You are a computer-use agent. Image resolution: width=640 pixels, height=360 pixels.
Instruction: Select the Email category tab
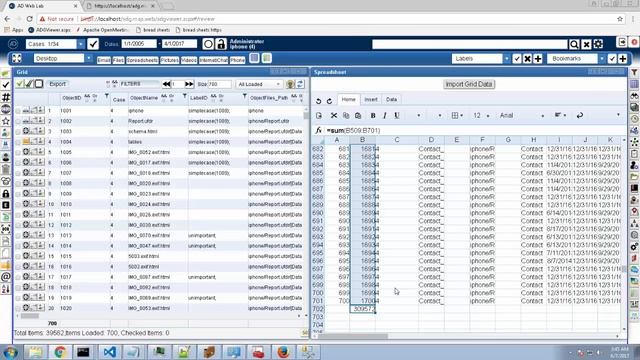(x=104, y=60)
